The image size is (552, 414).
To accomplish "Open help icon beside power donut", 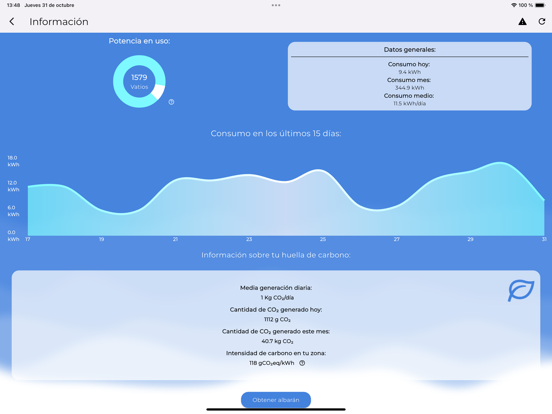I will 171,102.
